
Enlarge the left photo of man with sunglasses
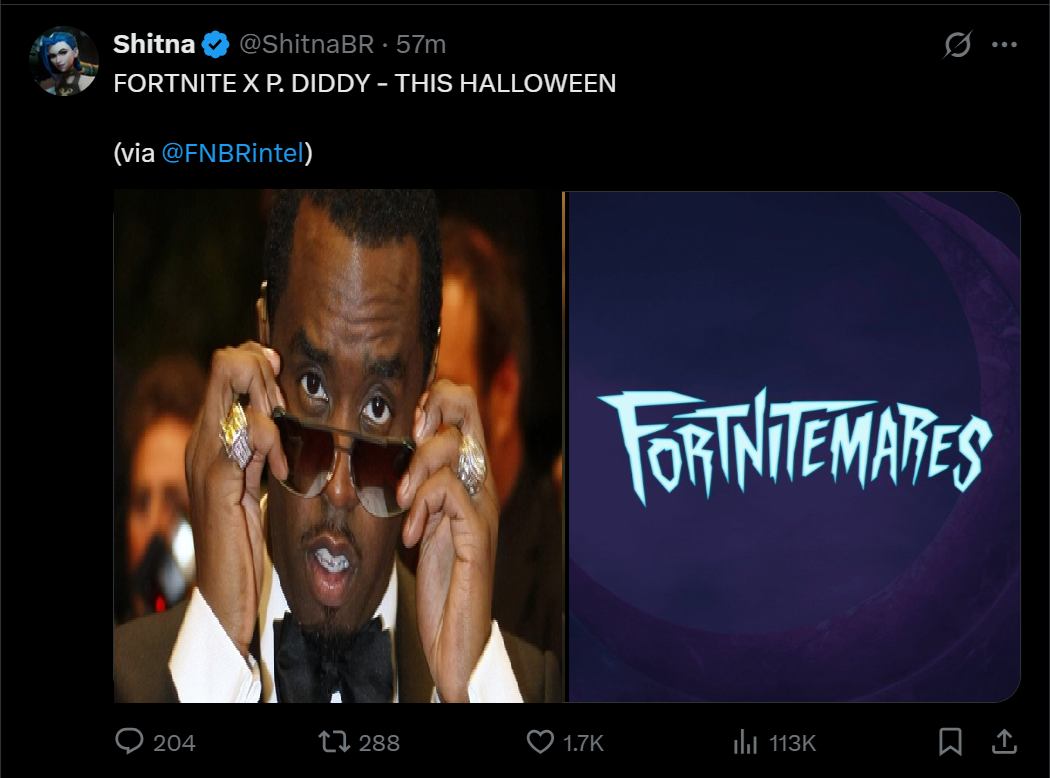[x=338, y=447]
